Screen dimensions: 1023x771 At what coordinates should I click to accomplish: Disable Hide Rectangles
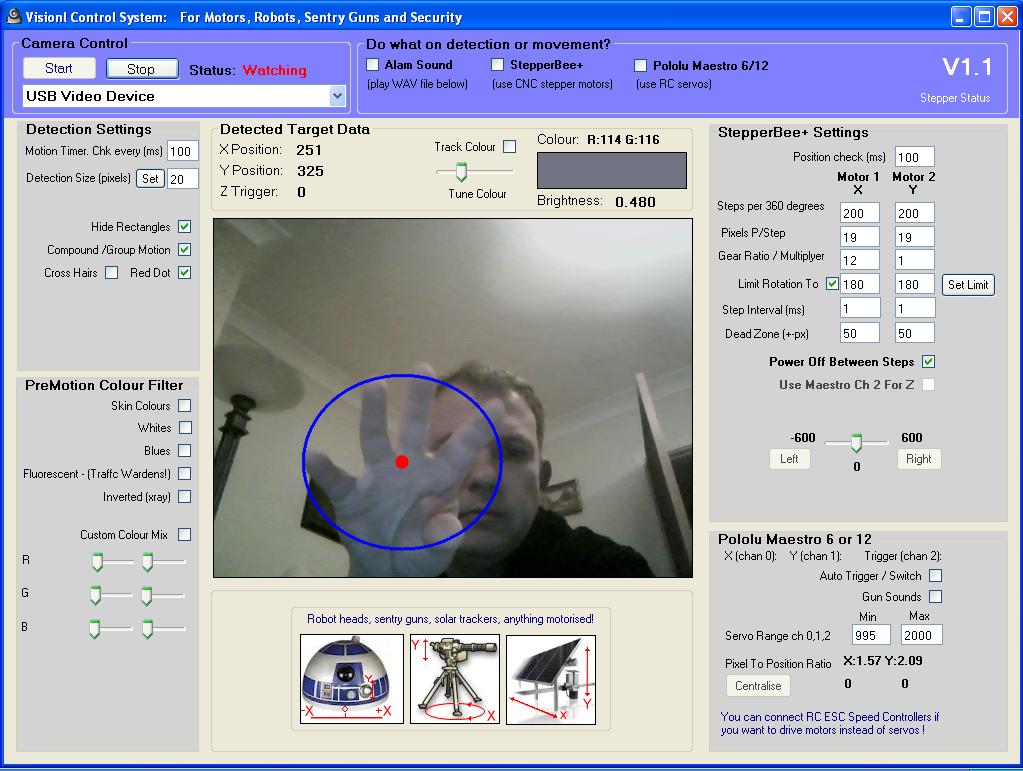(x=186, y=226)
